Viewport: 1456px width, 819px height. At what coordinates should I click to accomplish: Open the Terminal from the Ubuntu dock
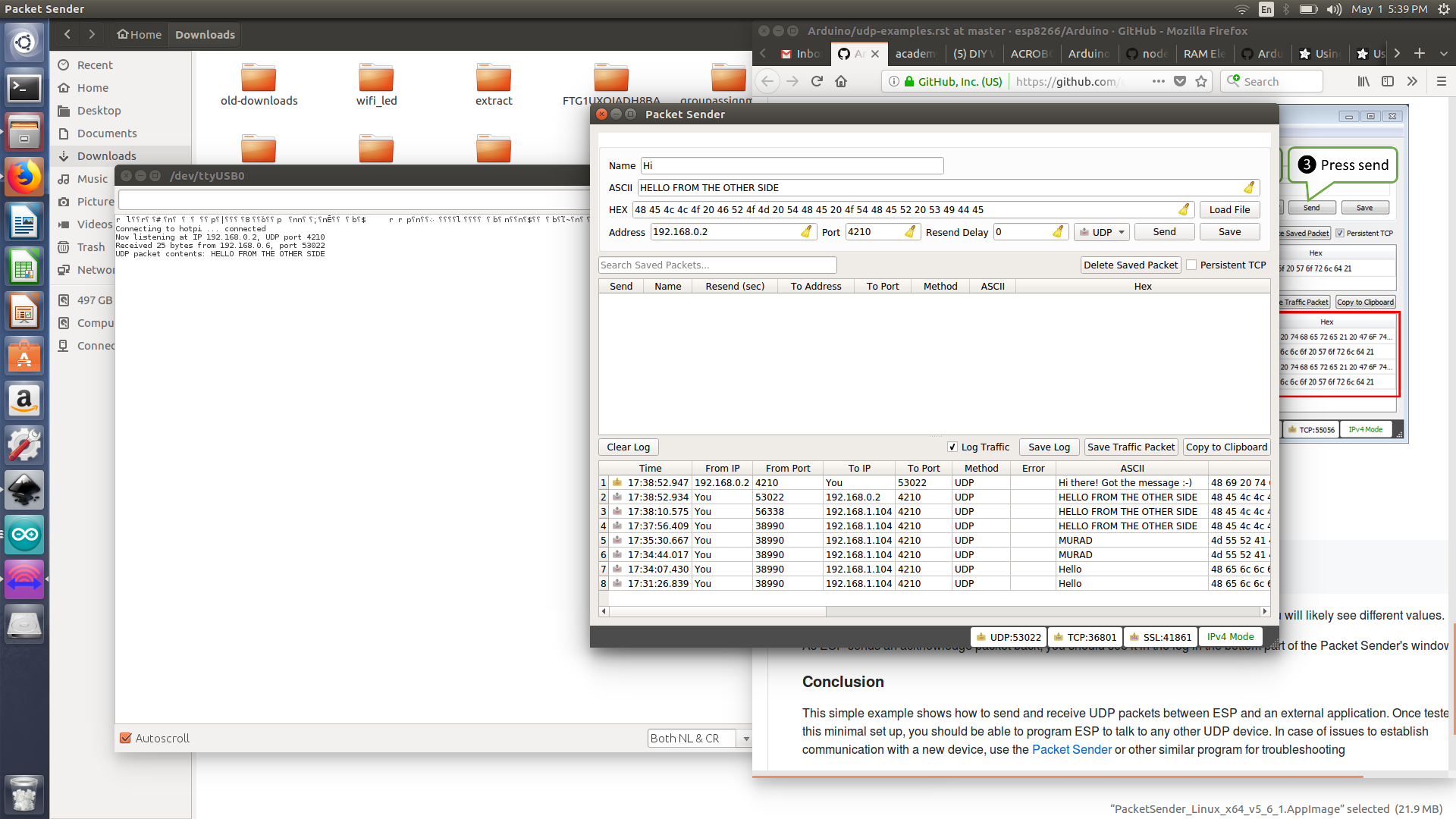pyautogui.click(x=24, y=88)
